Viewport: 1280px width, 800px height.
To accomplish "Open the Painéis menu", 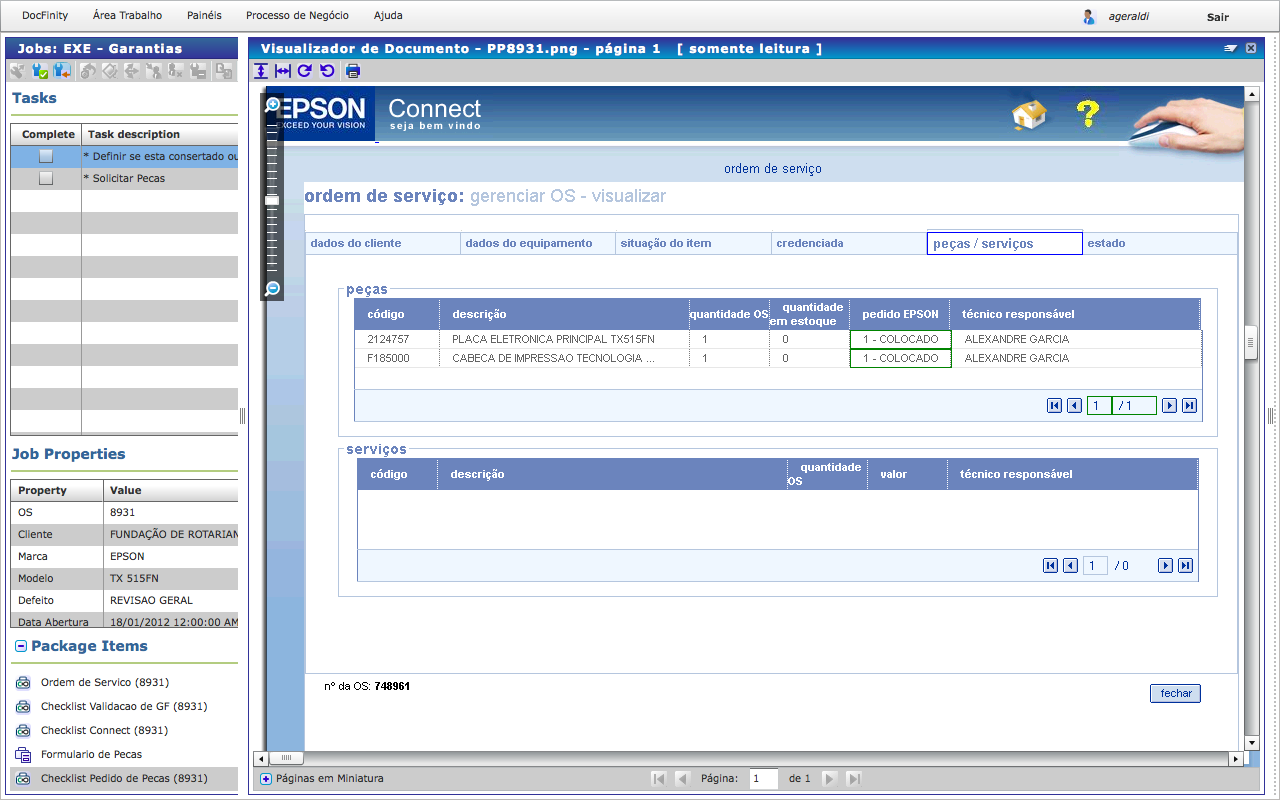I will [x=204, y=16].
